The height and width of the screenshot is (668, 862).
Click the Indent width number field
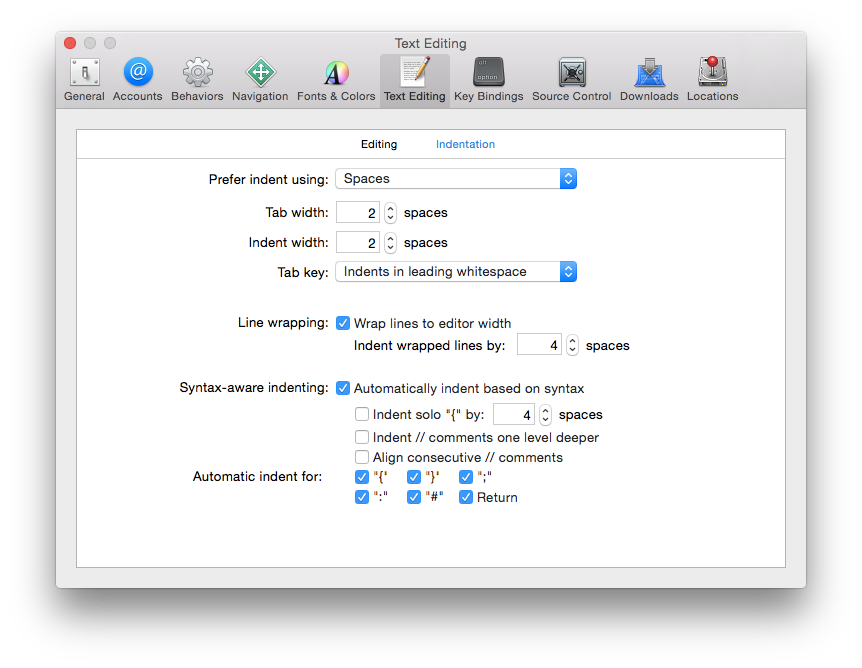coord(358,242)
